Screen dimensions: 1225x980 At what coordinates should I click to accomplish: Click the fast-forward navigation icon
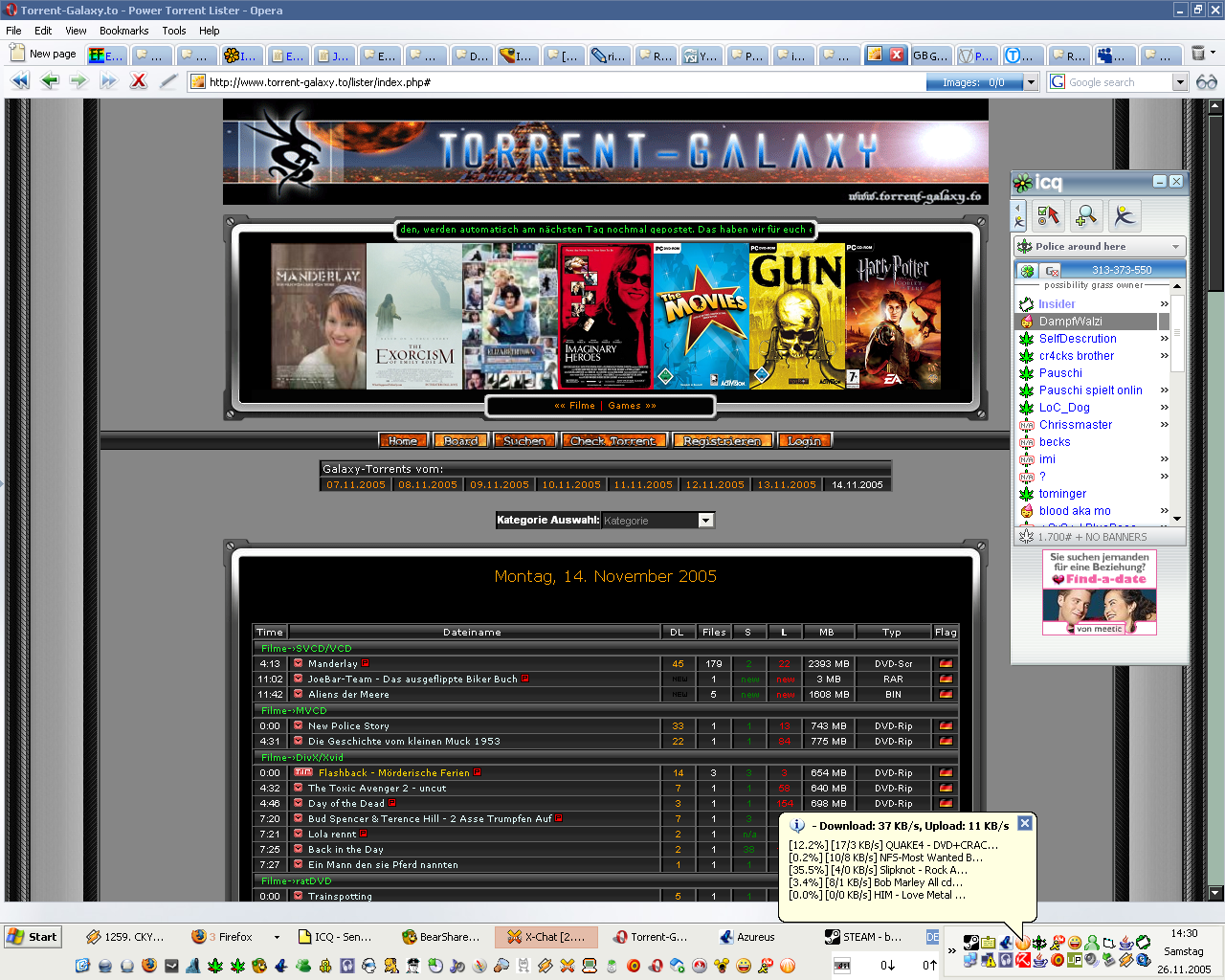click(108, 81)
